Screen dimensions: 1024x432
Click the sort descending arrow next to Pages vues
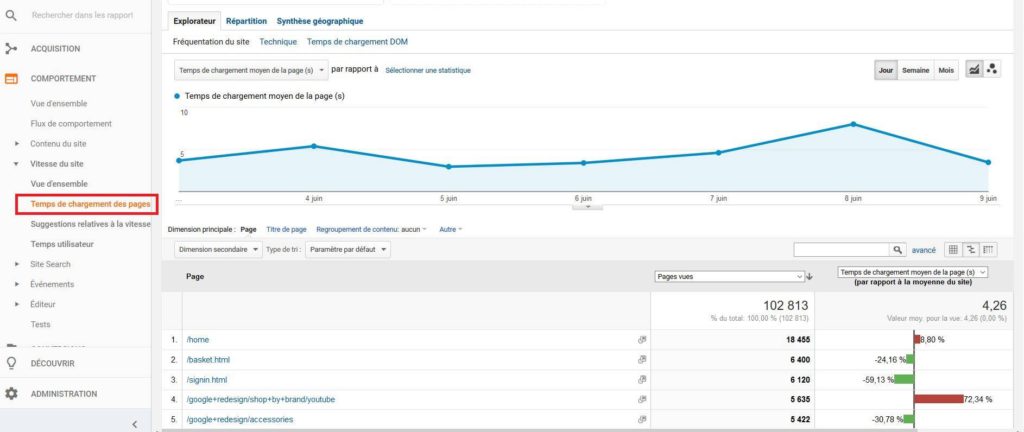click(x=810, y=277)
